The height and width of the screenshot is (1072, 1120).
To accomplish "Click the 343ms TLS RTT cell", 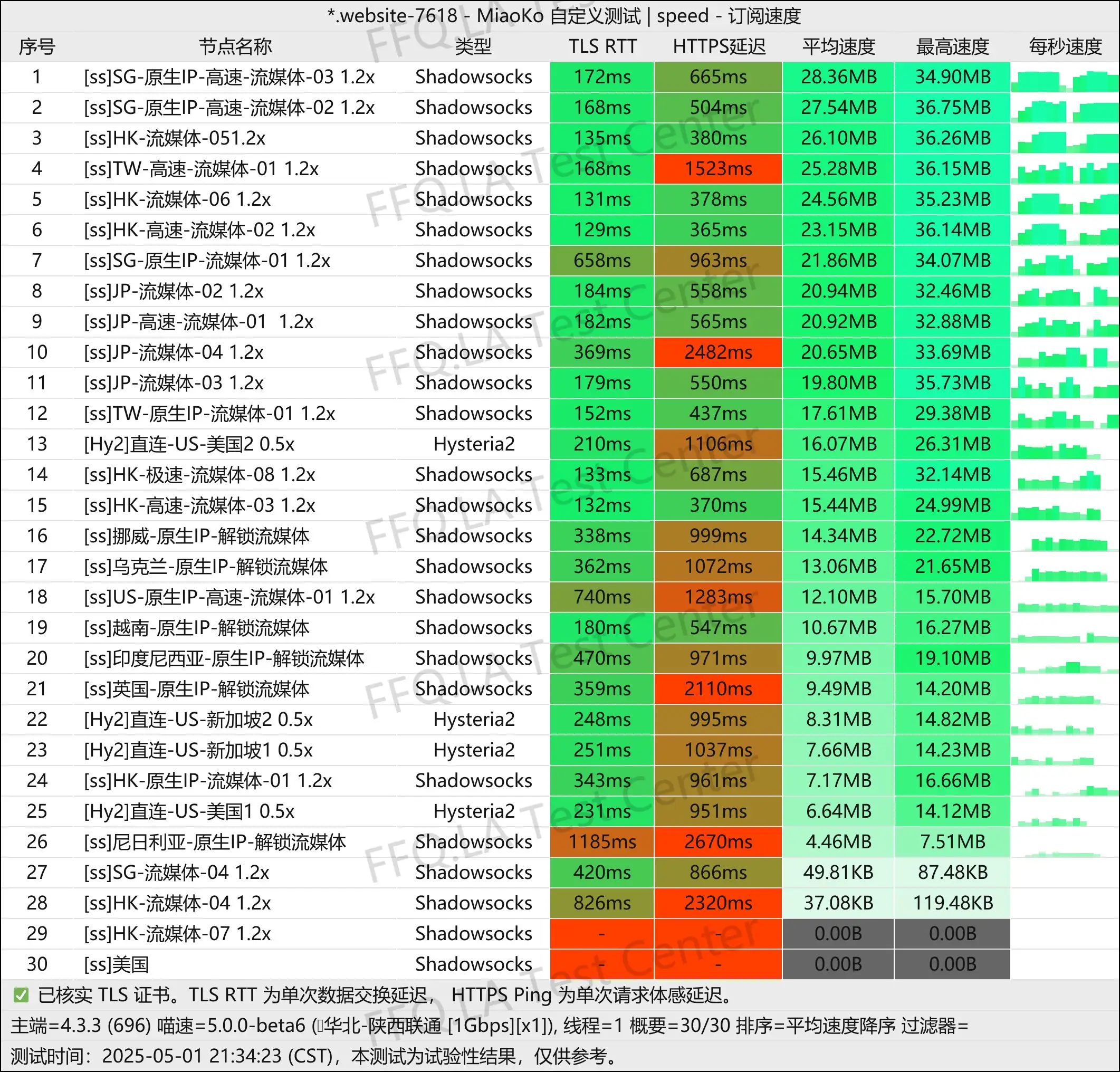I will [602, 781].
